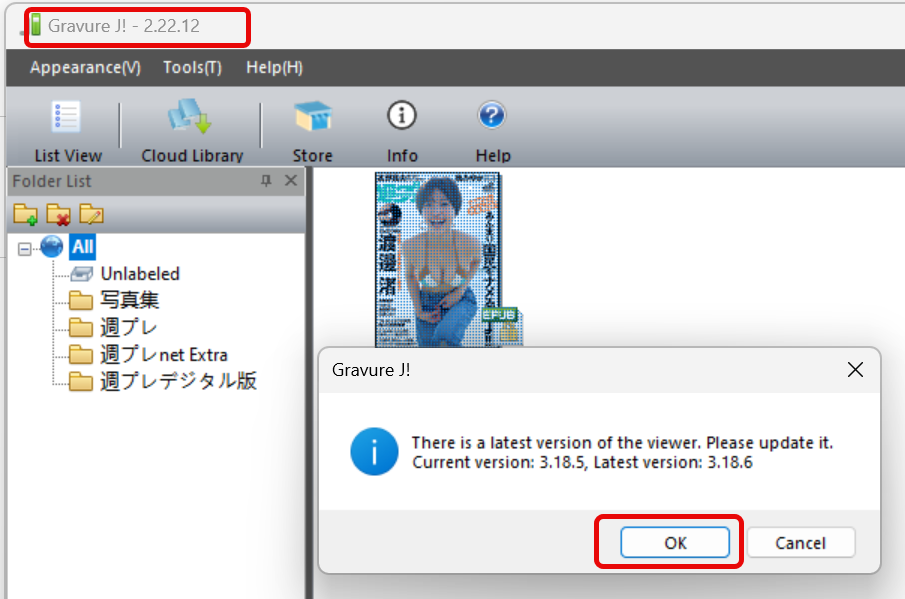Select the 週プレnet Extra folder
The width and height of the screenshot is (905, 599).
pos(163,354)
